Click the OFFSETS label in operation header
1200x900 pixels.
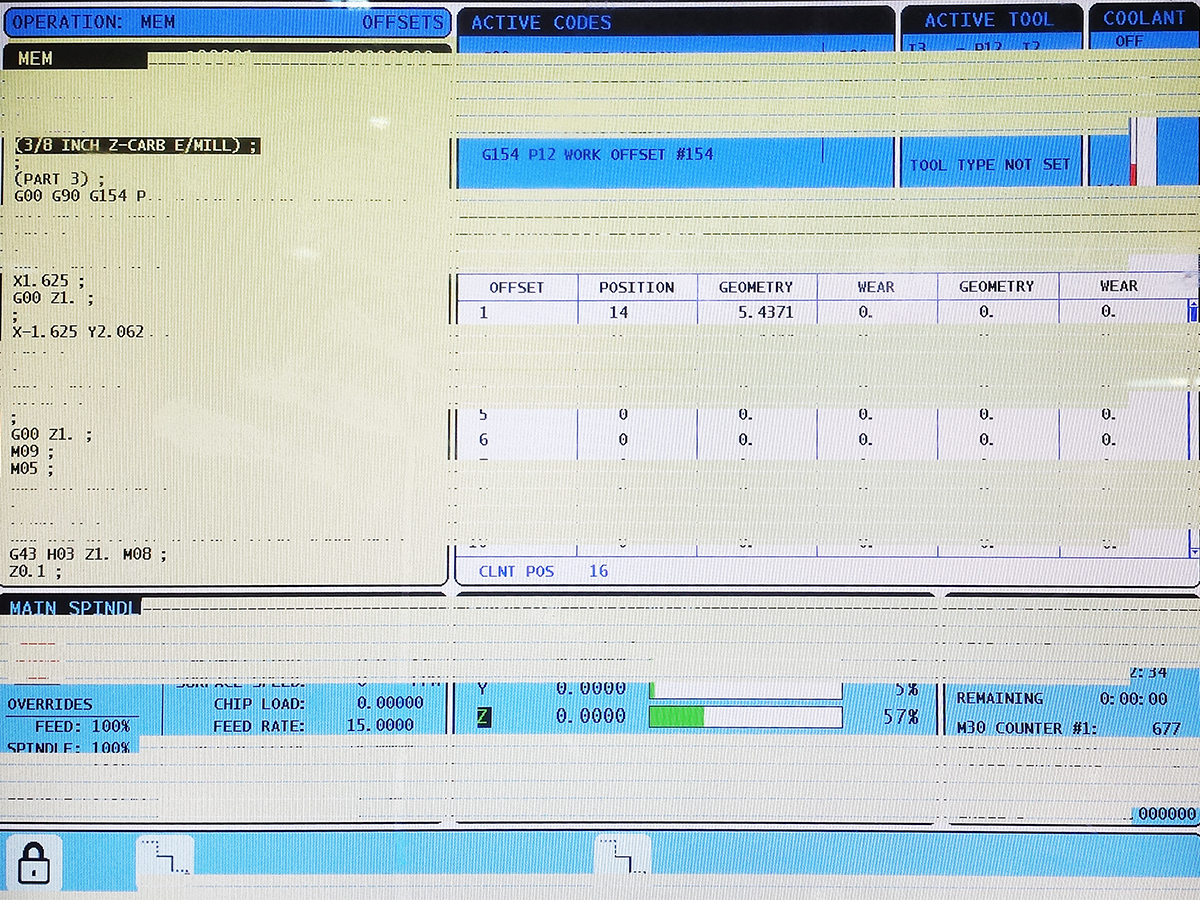click(403, 22)
